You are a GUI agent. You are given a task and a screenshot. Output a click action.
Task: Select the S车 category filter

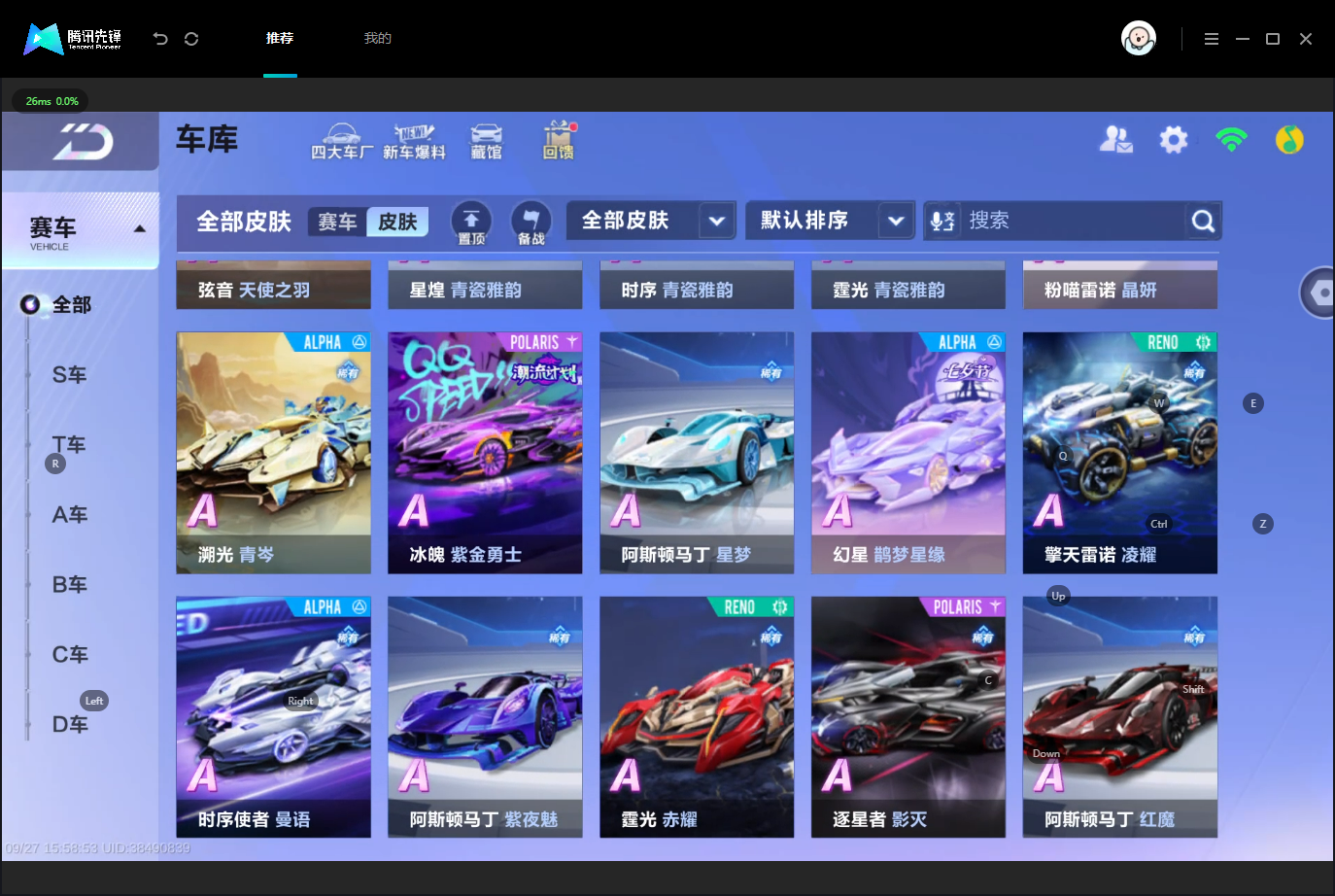click(69, 375)
